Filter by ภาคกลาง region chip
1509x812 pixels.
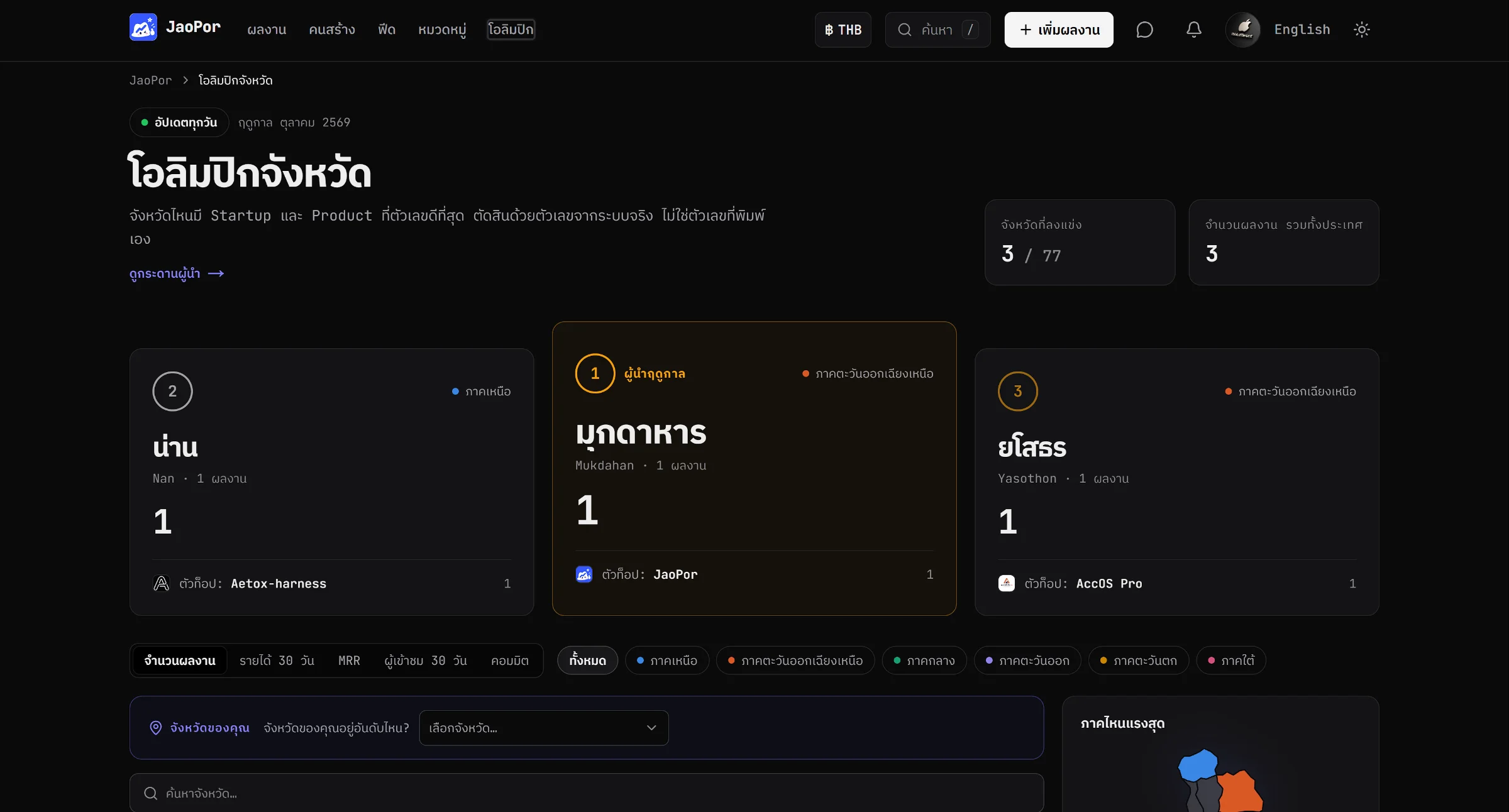(924, 661)
